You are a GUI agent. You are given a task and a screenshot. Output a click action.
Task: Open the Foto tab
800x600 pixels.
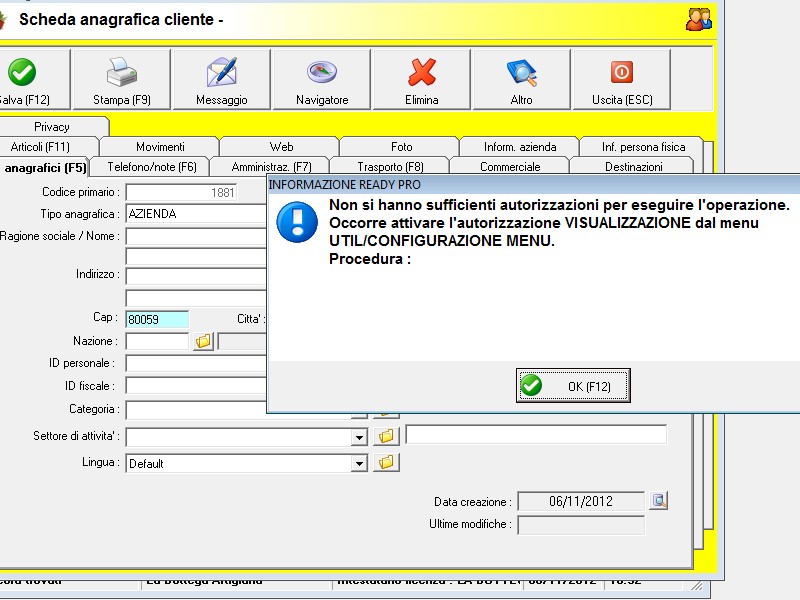[x=401, y=147]
